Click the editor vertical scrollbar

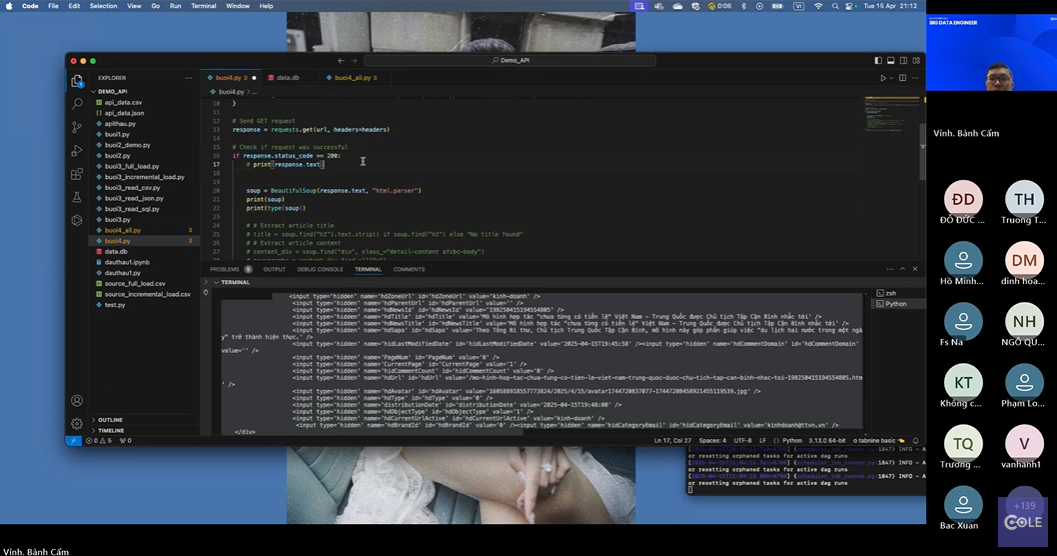[922, 152]
